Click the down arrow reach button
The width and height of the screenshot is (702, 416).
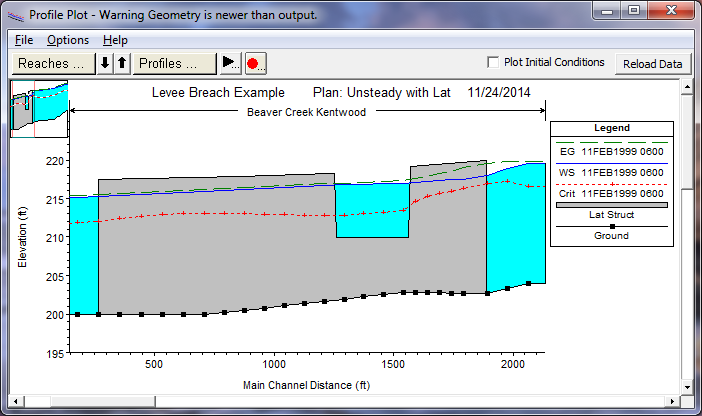105,63
